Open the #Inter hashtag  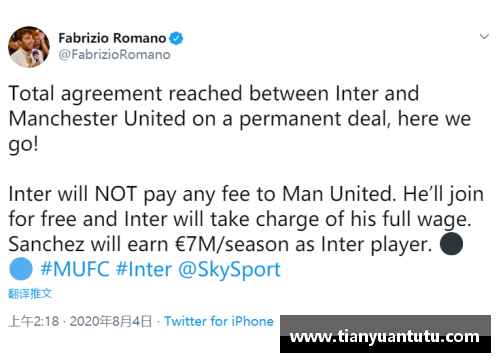[144, 269]
